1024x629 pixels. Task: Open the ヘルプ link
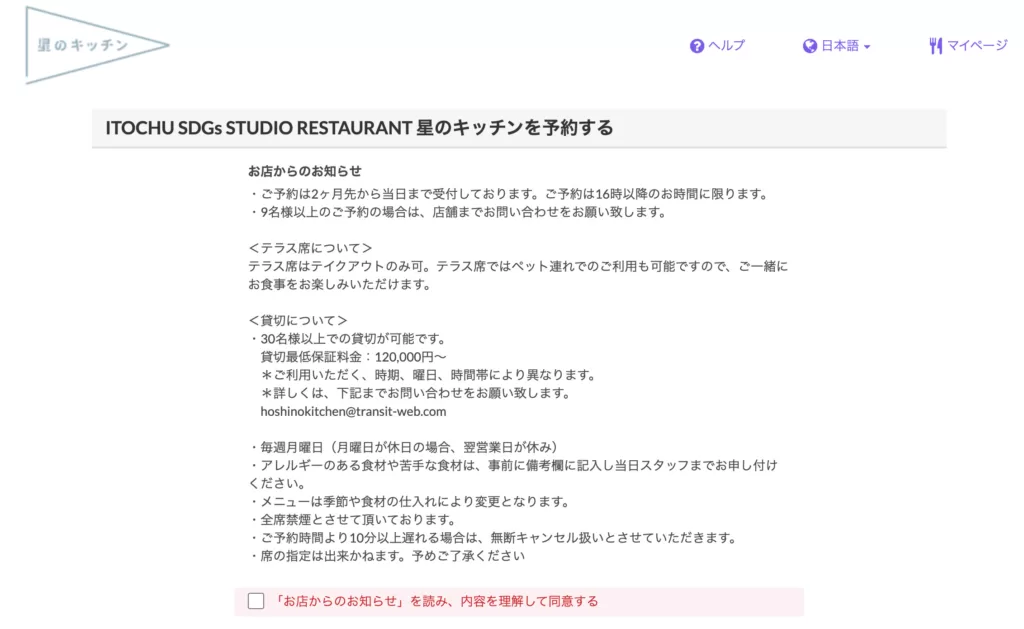pos(726,46)
